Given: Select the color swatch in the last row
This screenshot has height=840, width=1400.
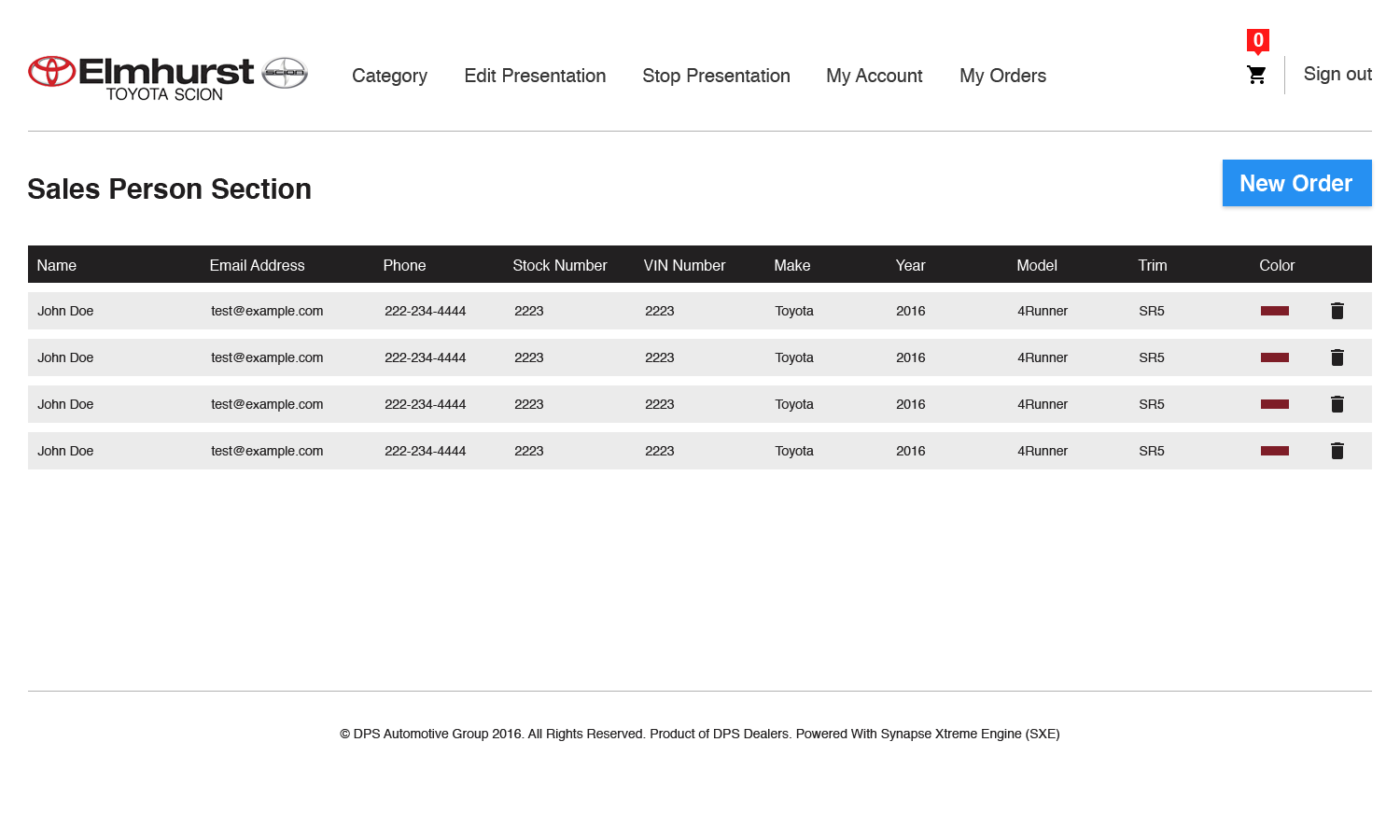Looking at the screenshot, I should [x=1274, y=451].
